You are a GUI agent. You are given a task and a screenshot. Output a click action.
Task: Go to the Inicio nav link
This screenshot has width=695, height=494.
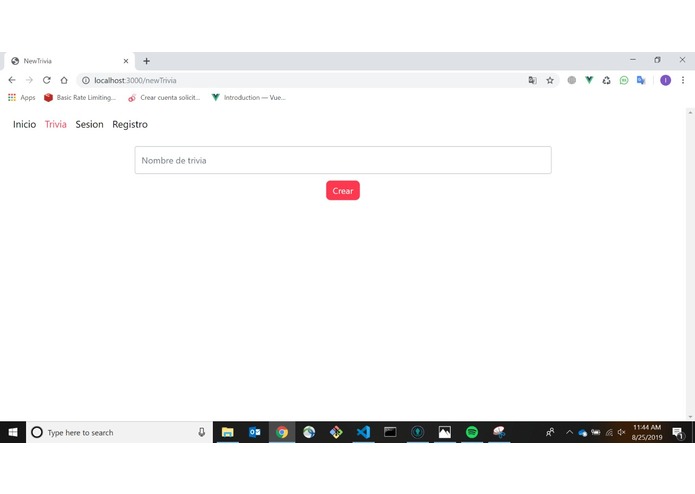click(24, 124)
